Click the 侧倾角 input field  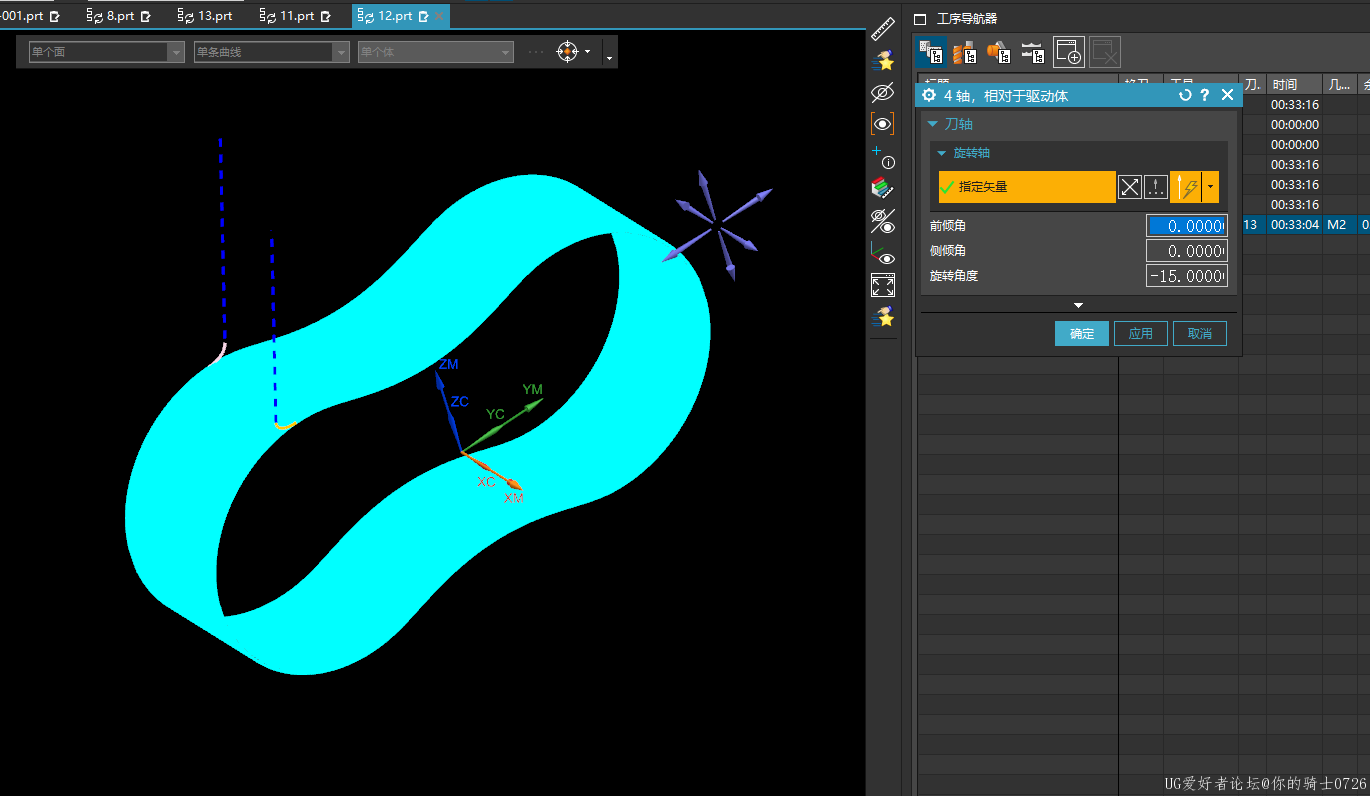pyautogui.click(x=1186, y=251)
